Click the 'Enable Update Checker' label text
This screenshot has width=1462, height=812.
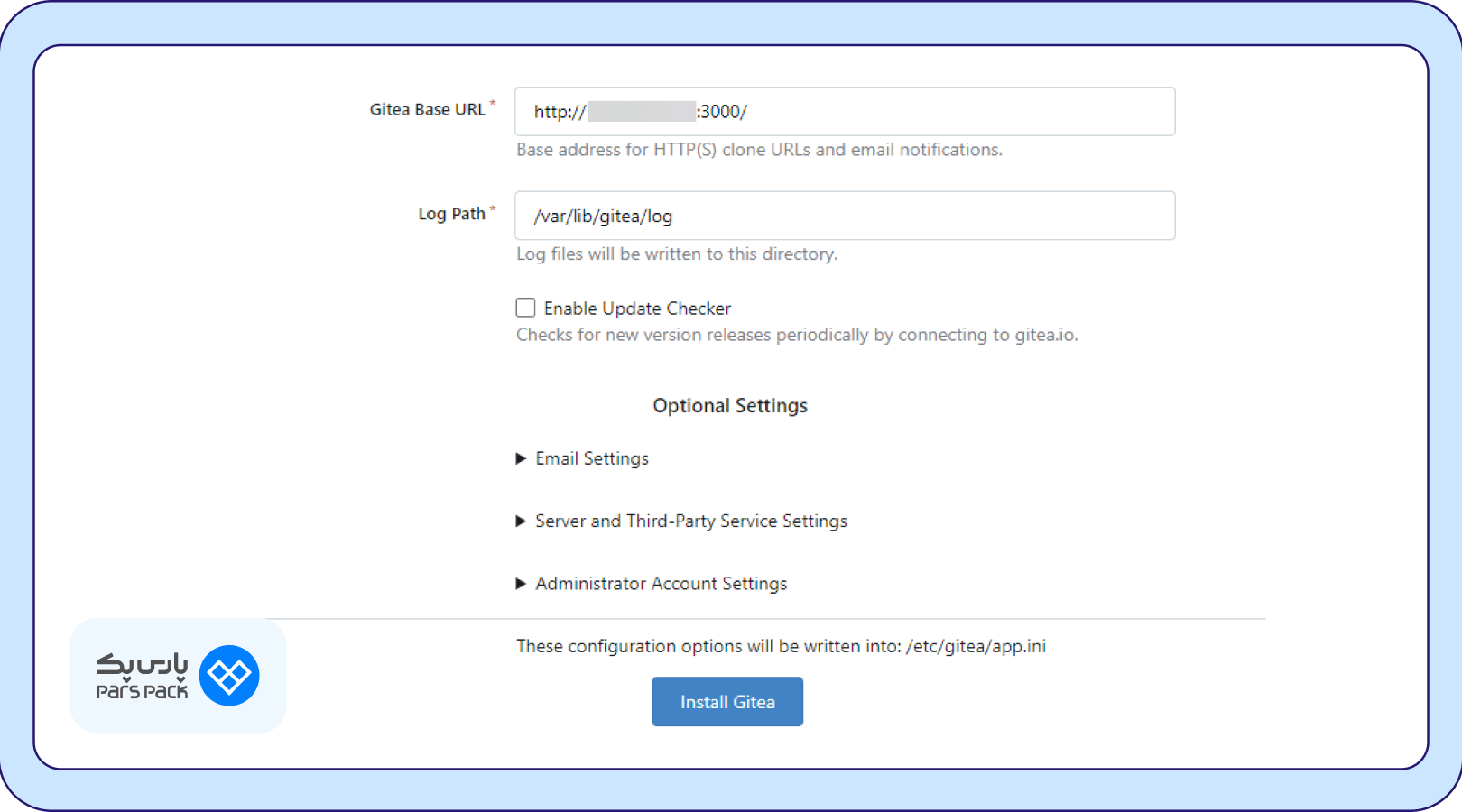(x=637, y=309)
